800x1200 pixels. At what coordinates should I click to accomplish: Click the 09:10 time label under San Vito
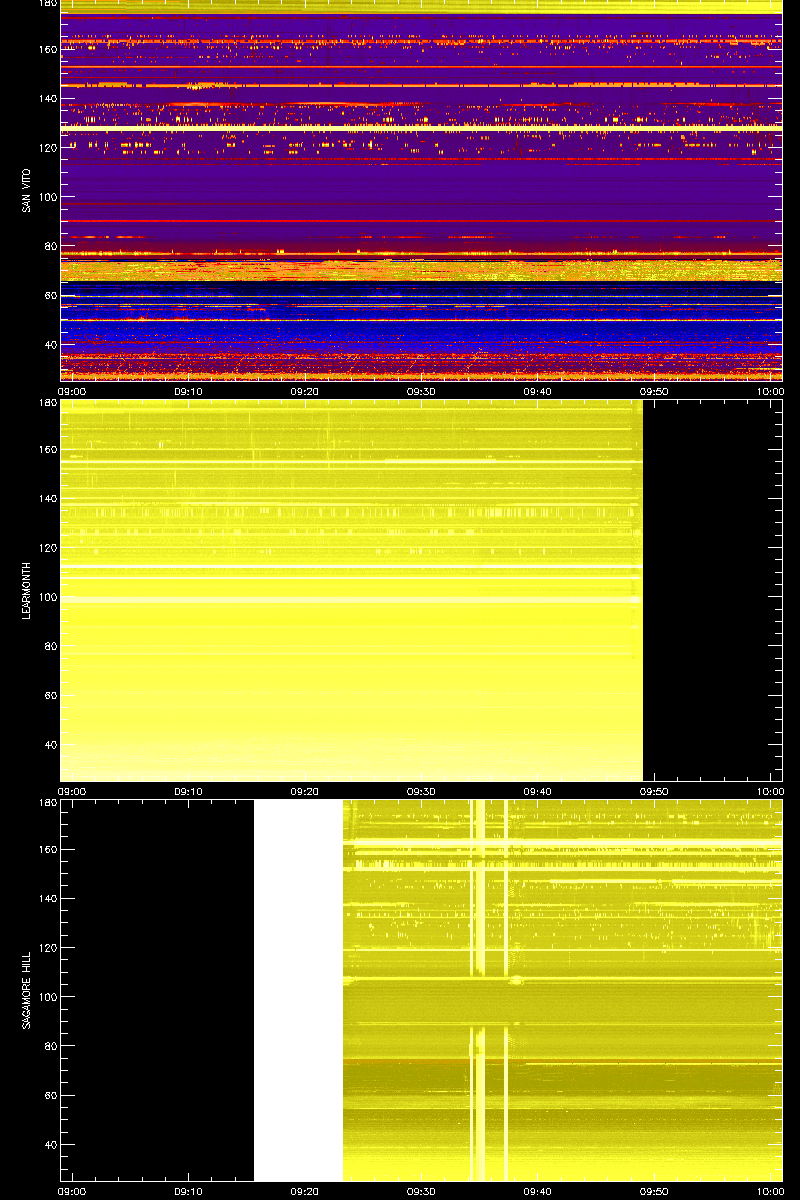click(x=189, y=391)
